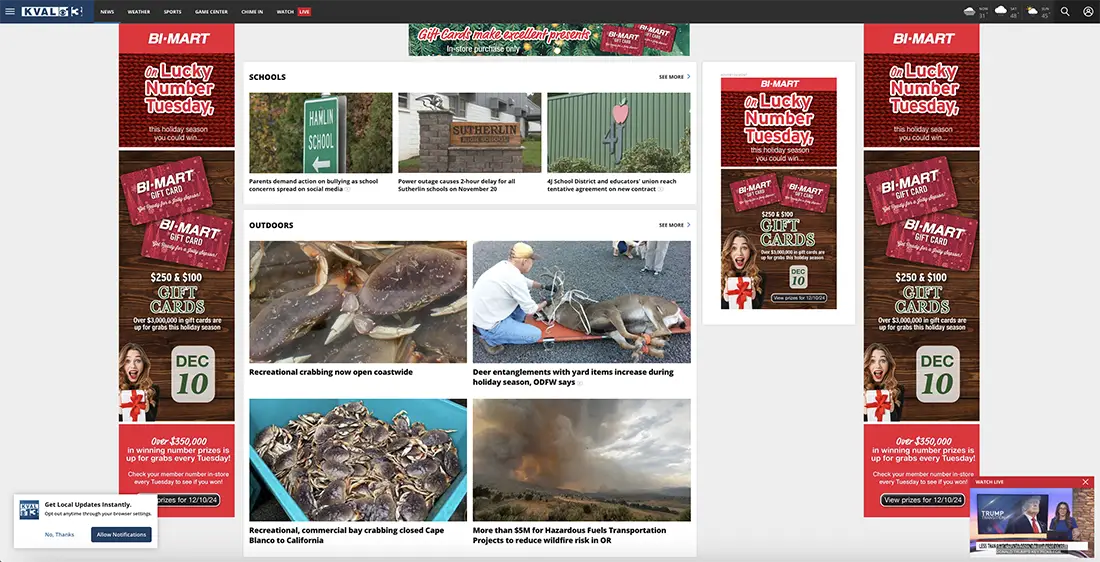Click the right sidebar Bi-Mart skyscraper ad
Image resolution: width=1100 pixels, height=562 pixels.
pos(922,270)
